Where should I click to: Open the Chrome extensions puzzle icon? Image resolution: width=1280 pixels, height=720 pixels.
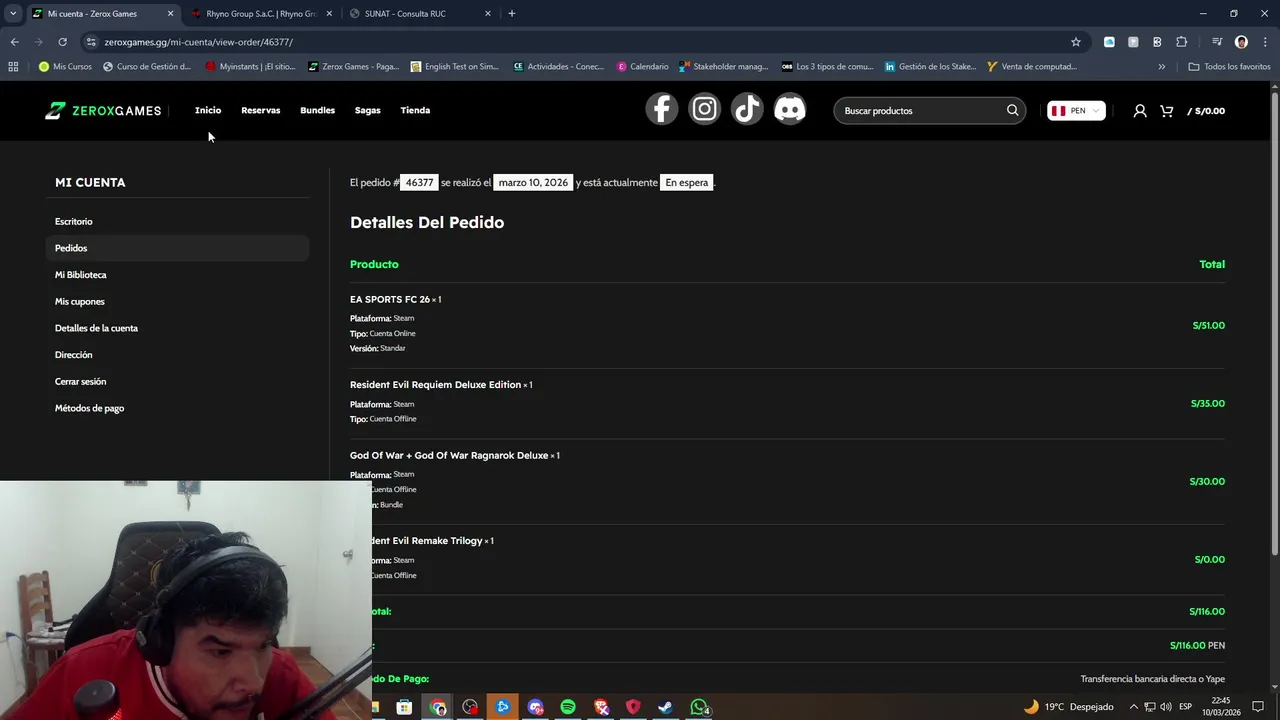1181,42
